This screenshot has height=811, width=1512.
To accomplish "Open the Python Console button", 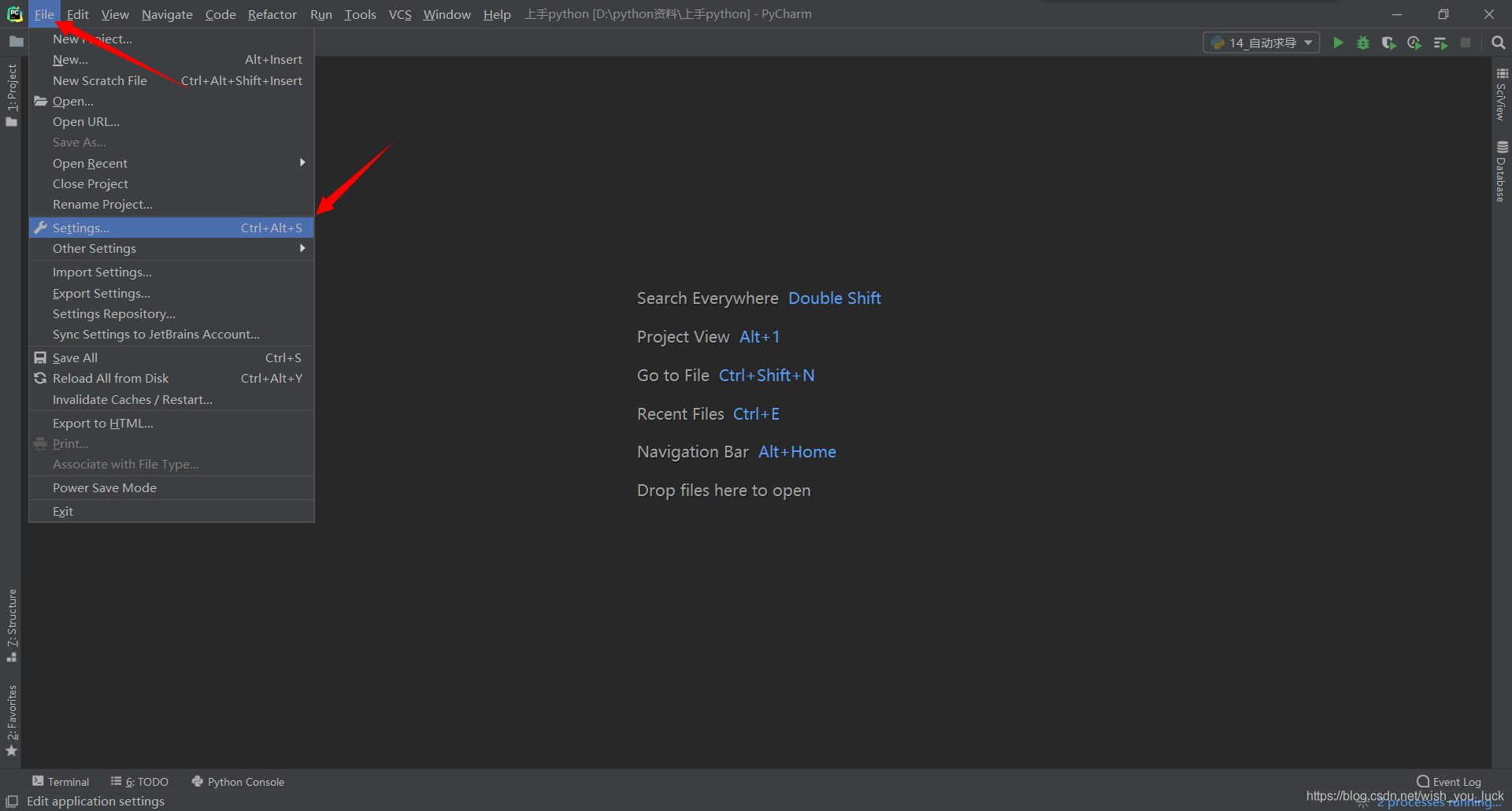I will (x=238, y=782).
